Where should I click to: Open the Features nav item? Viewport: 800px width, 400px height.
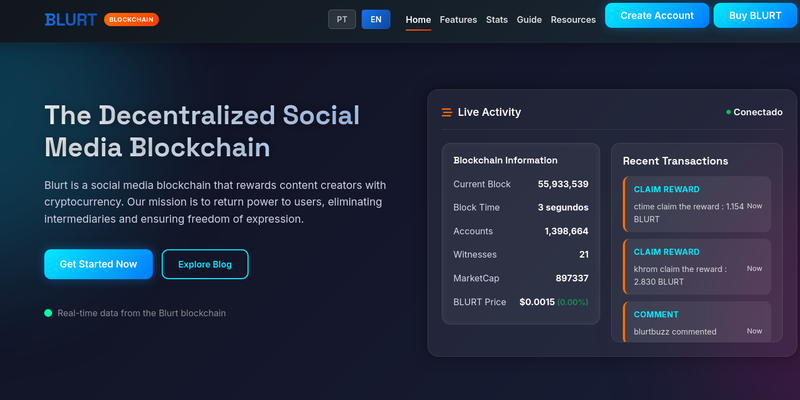pyautogui.click(x=458, y=19)
